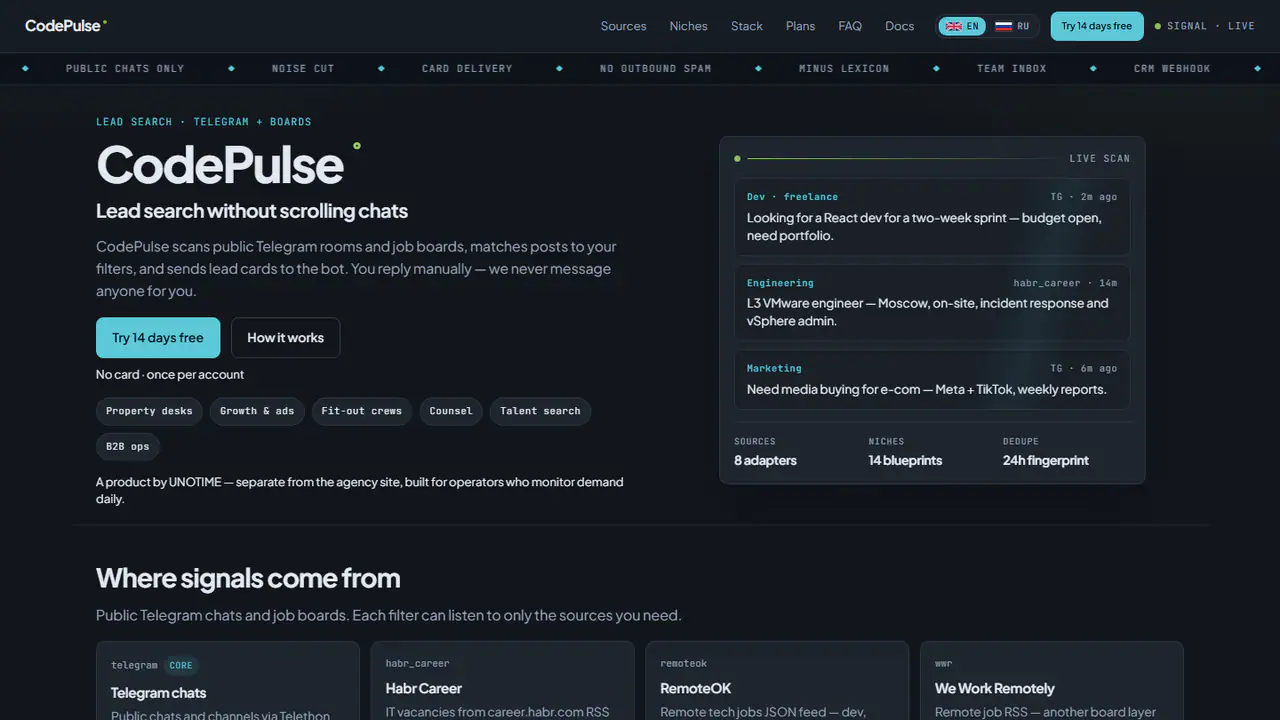The image size is (1280, 720).
Task: Click No card · once per account note
Action: tap(170, 374)
